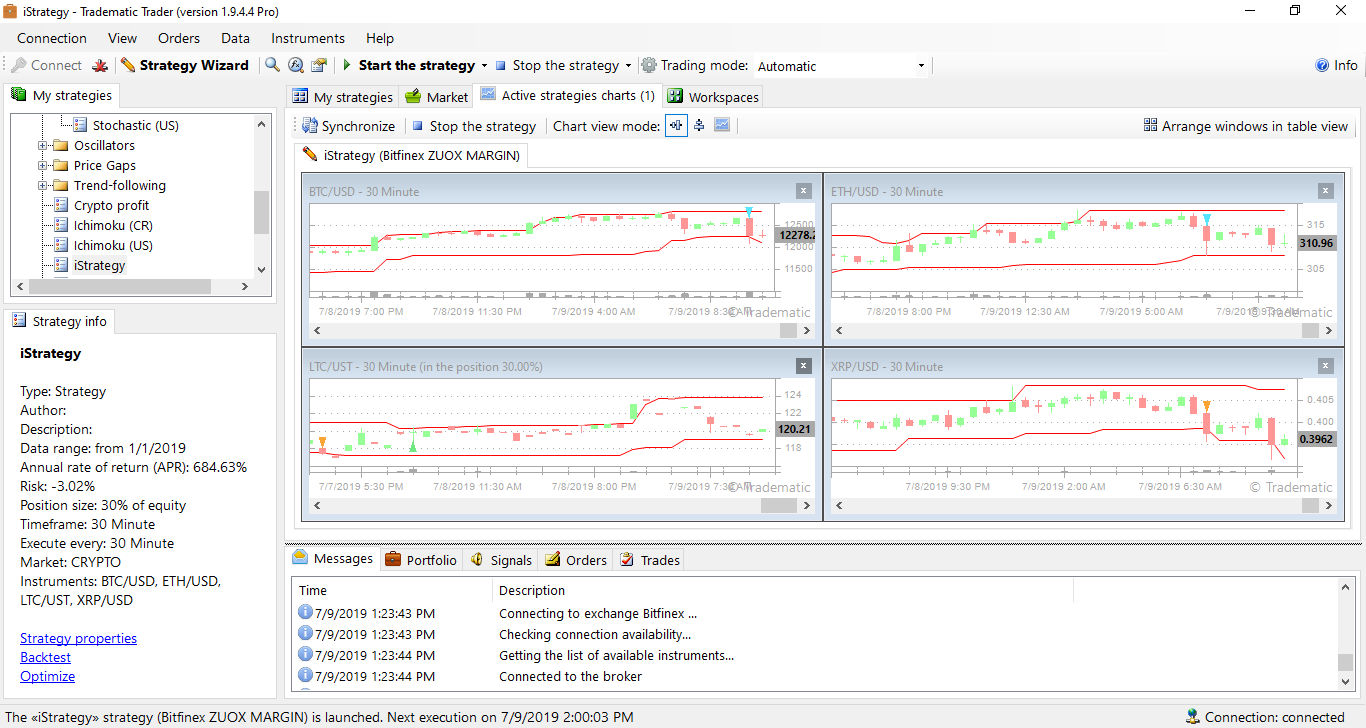Click the Info help icon
Image resolution: width=1366 pixels, height=728 pixels.
(1336, 66)
